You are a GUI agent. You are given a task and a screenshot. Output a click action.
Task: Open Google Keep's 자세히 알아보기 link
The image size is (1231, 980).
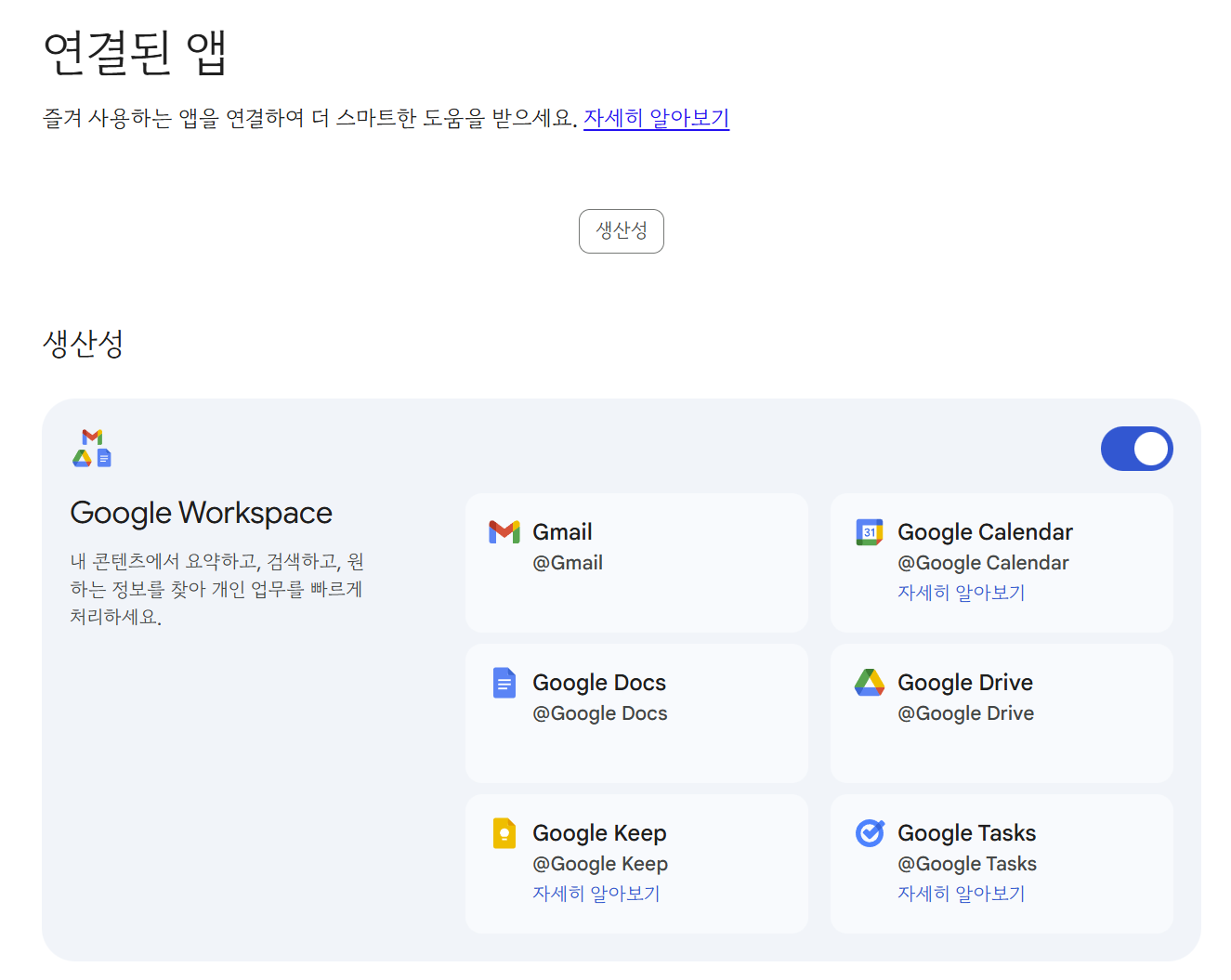click(596, 894)
